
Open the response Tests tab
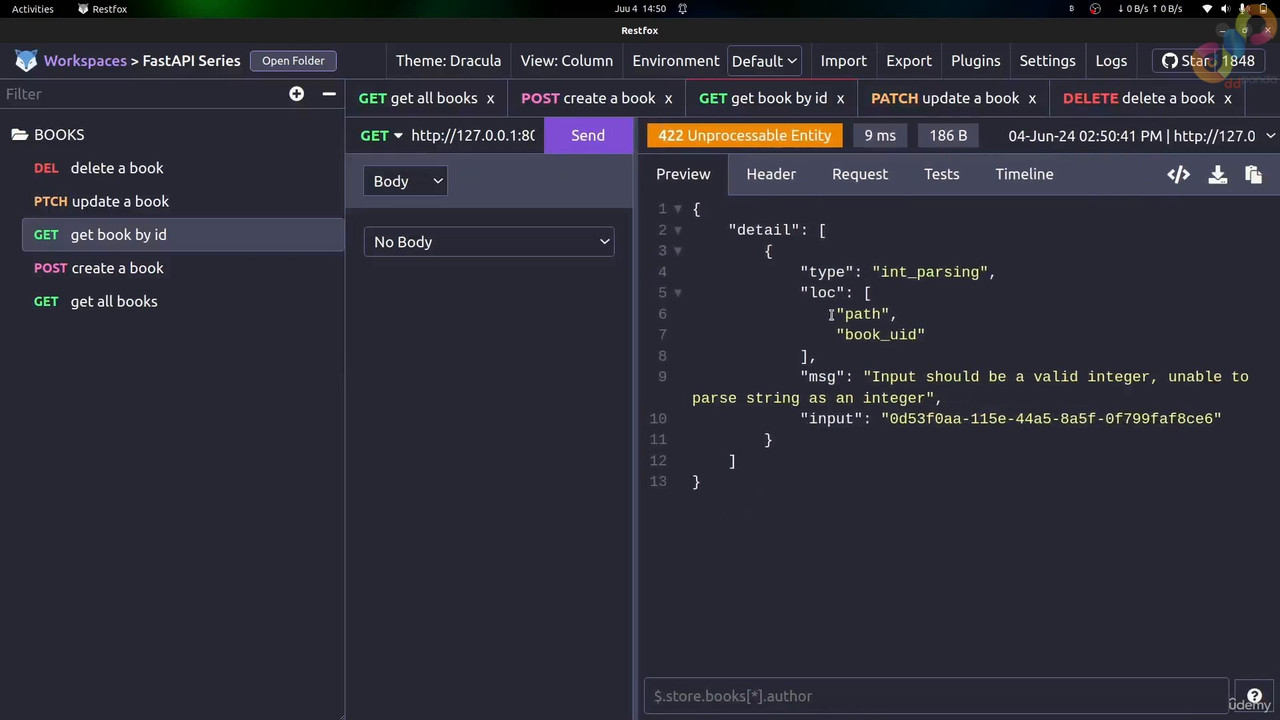point(941,174)
